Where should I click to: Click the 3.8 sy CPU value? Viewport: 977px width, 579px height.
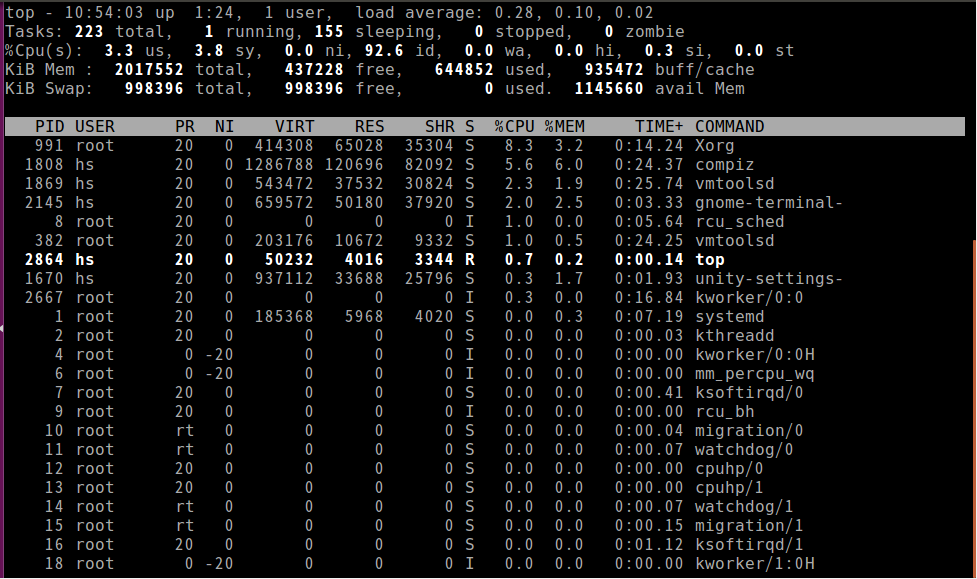(209, 50)
